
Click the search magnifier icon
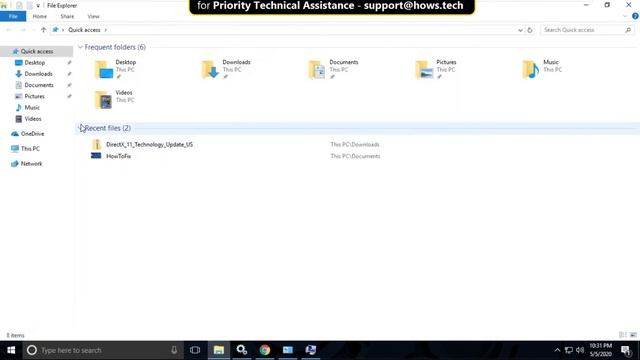(x=628, y=30)
